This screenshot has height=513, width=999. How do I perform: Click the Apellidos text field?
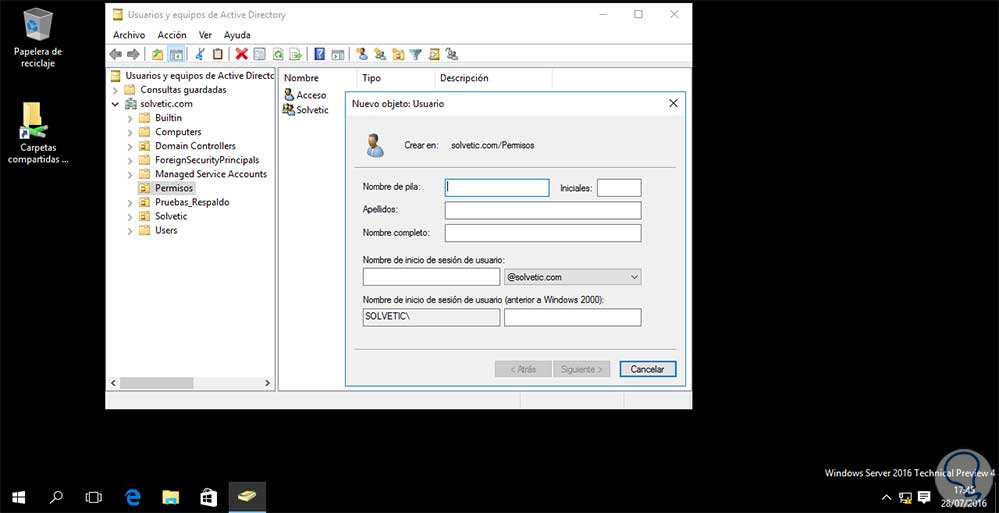coord(543,210)
